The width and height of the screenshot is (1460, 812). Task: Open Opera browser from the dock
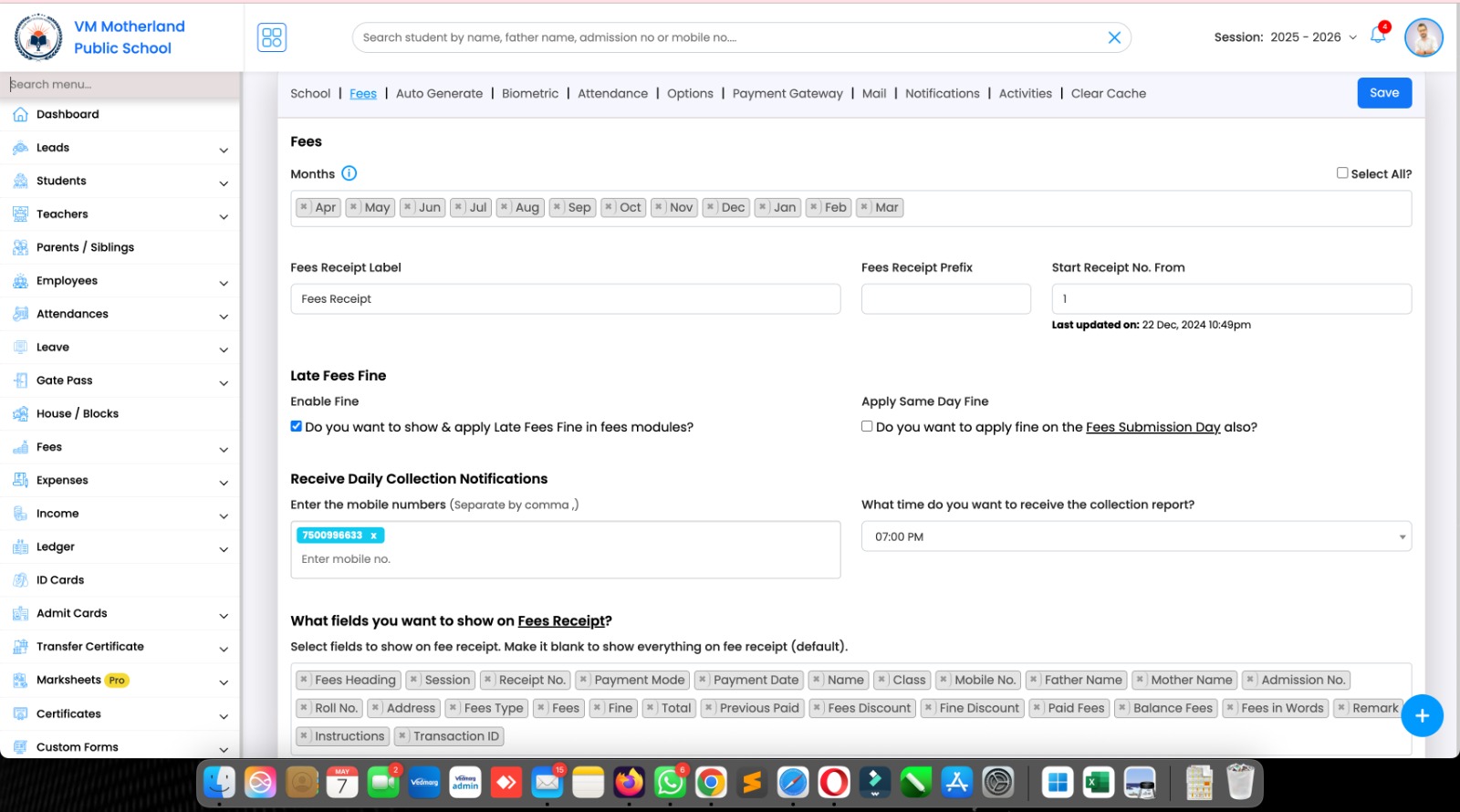834,782
